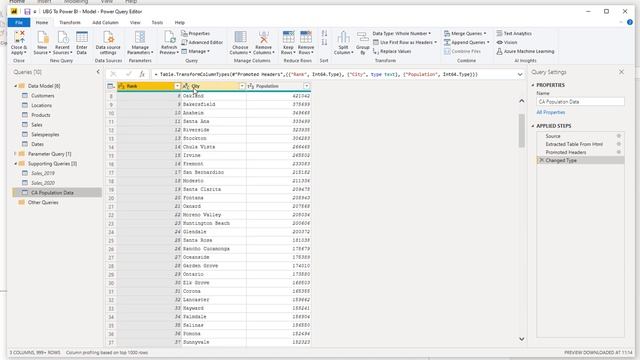Screen dimensions: 640x360
Task: Open the Manage query dropdown
Action: [x=196, y=51]
